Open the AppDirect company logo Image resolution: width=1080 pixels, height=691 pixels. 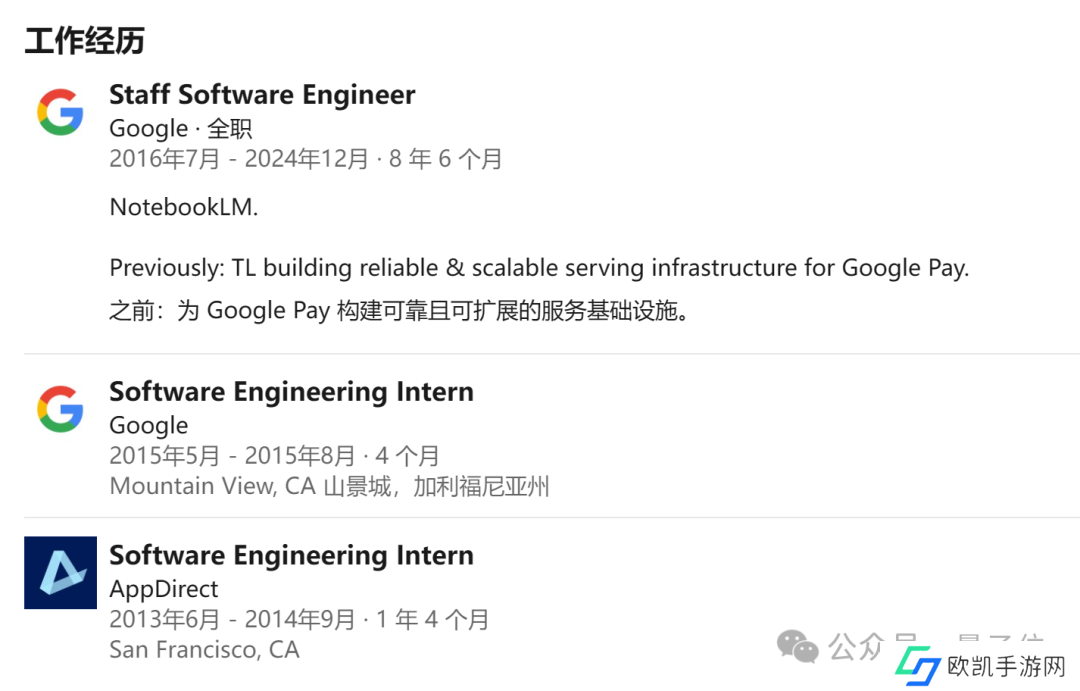[60, 572]
